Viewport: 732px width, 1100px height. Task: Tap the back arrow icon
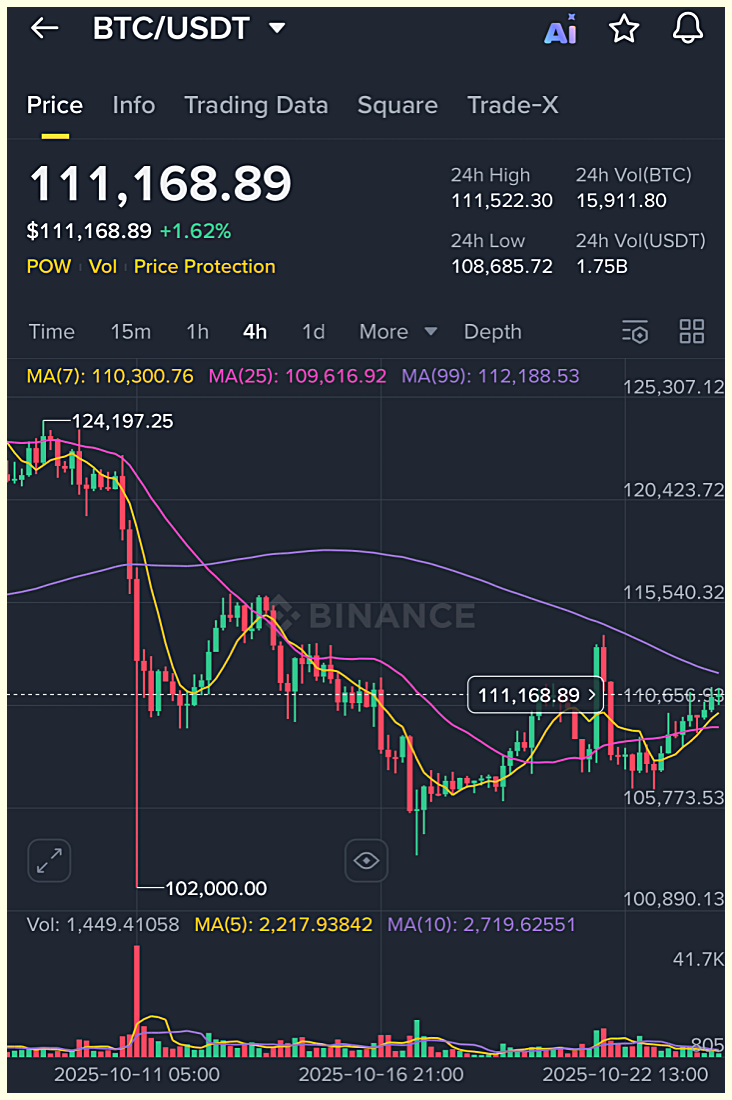[x=45, y=28]
